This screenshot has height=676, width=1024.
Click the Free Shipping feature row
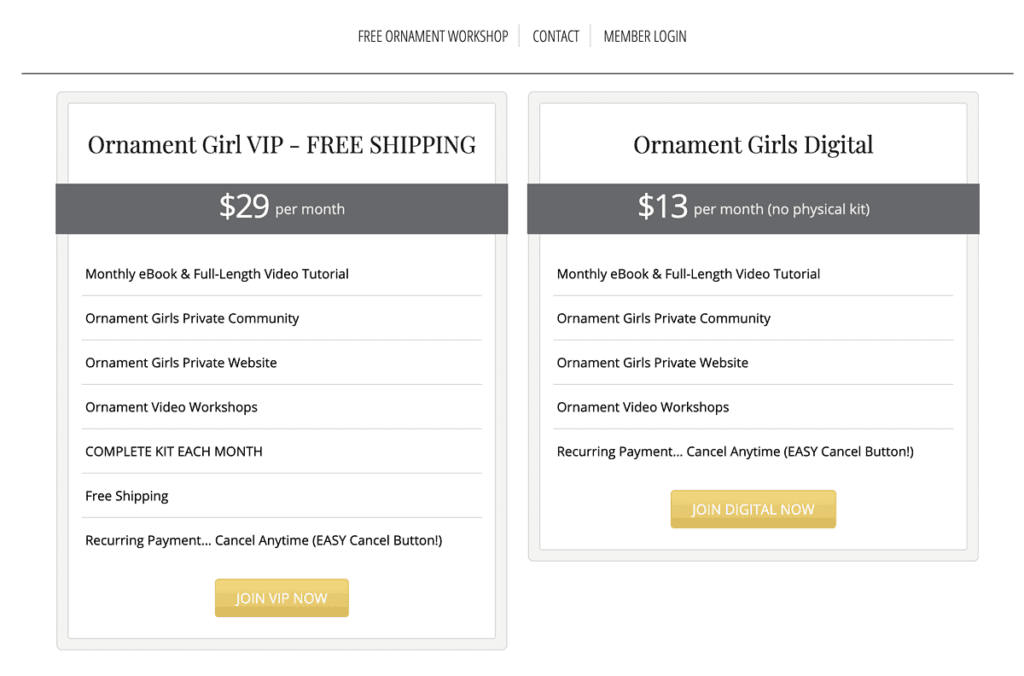(x=126, y=495)
